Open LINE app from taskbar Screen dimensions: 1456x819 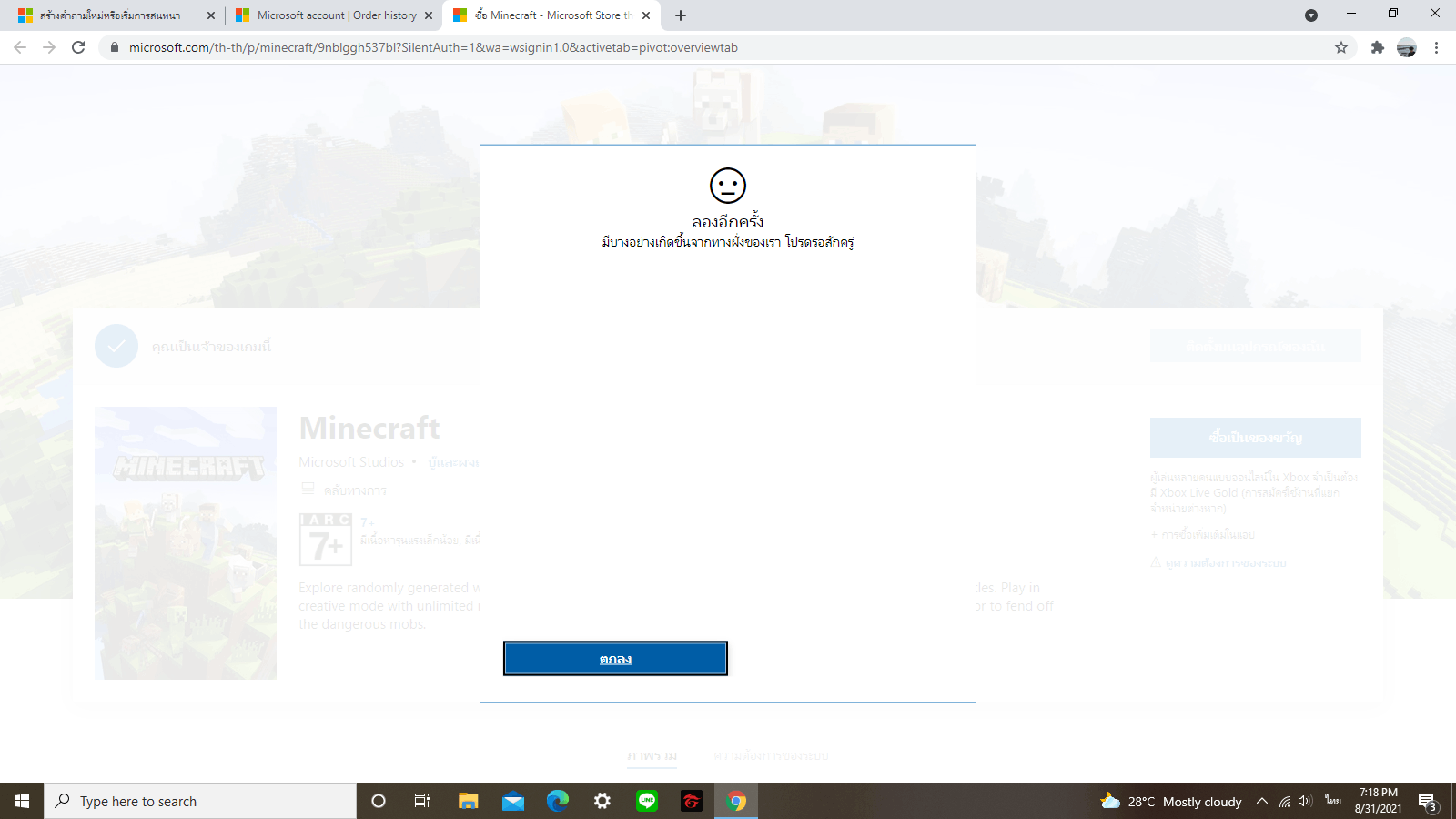pos(647,801)
